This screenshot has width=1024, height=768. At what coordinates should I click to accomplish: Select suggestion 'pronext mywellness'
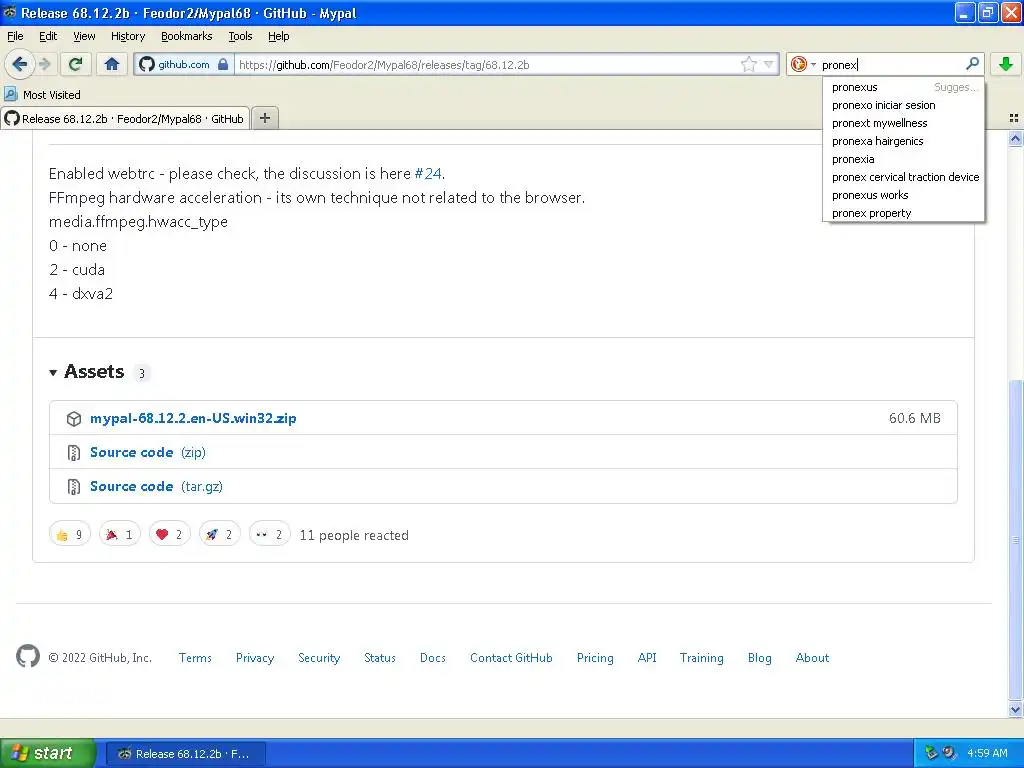coord(904,123)
